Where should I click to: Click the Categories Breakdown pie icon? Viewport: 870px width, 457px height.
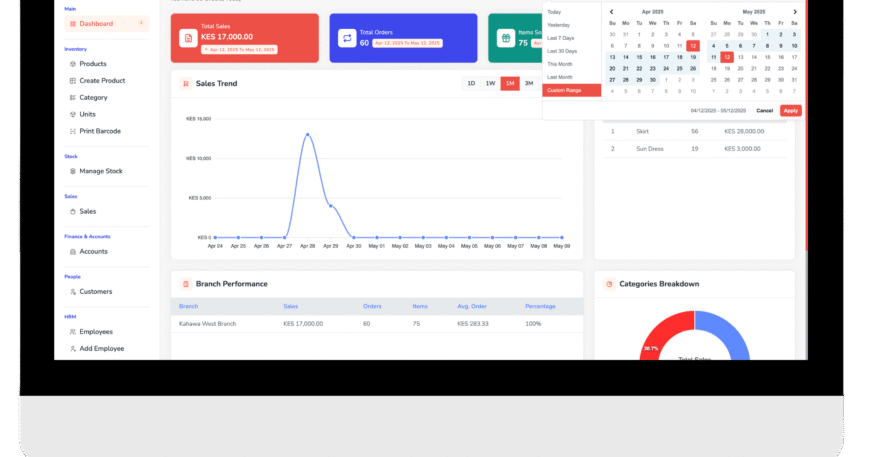[609, 284]
